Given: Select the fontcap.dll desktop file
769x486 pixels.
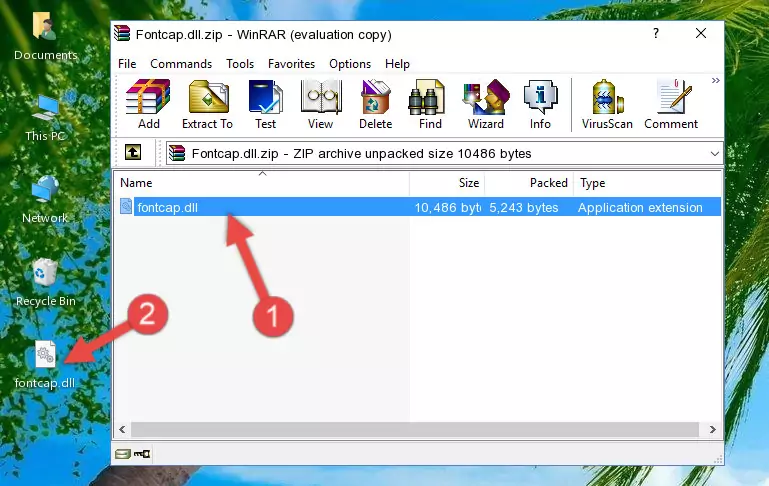Looking at the screenshot, I should (45, 365).
